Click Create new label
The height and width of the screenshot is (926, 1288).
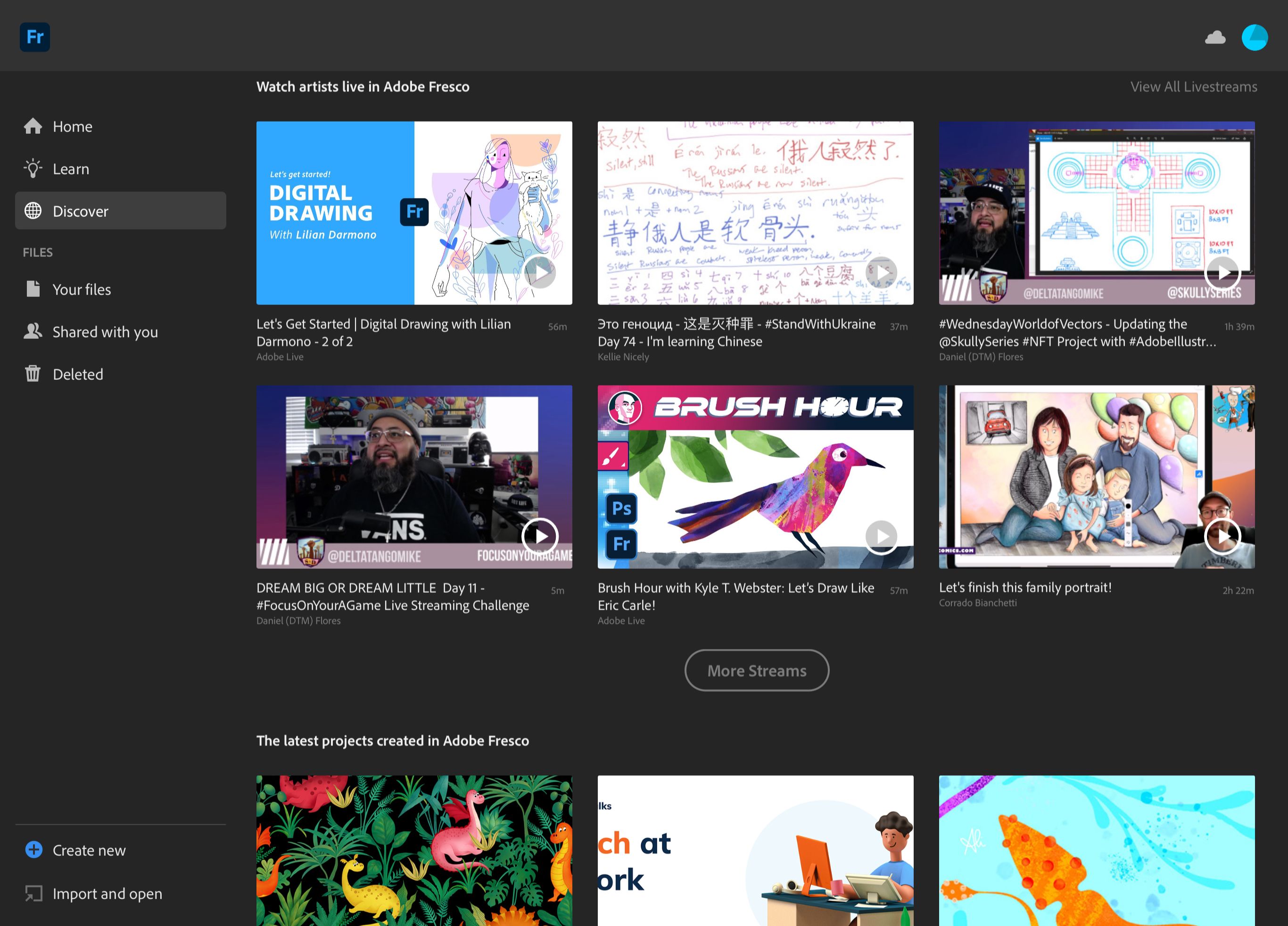(x=89, y=851)
